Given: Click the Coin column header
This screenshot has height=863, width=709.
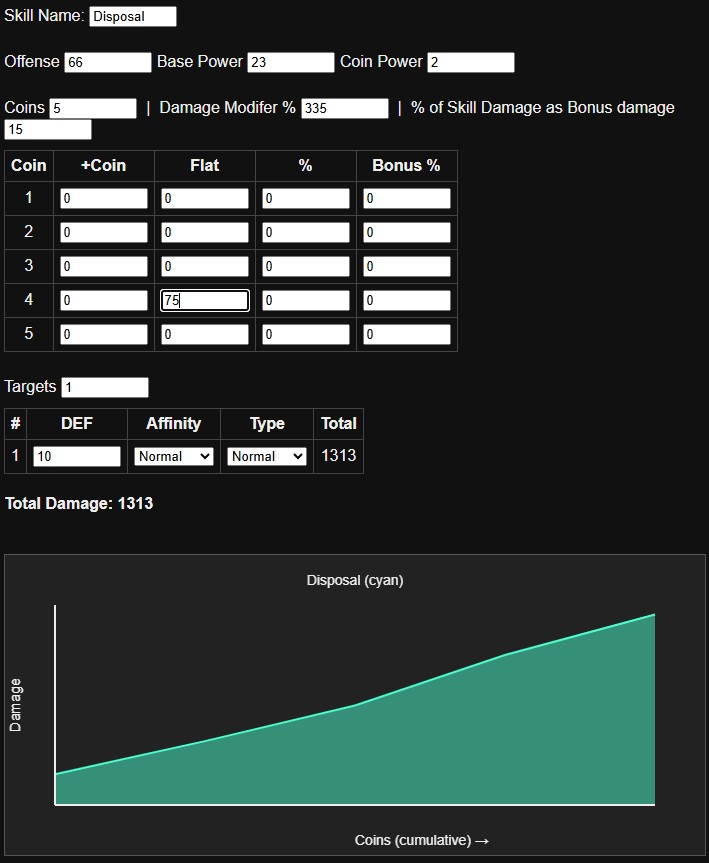Looking at the screenshot, I should point(29,166).
